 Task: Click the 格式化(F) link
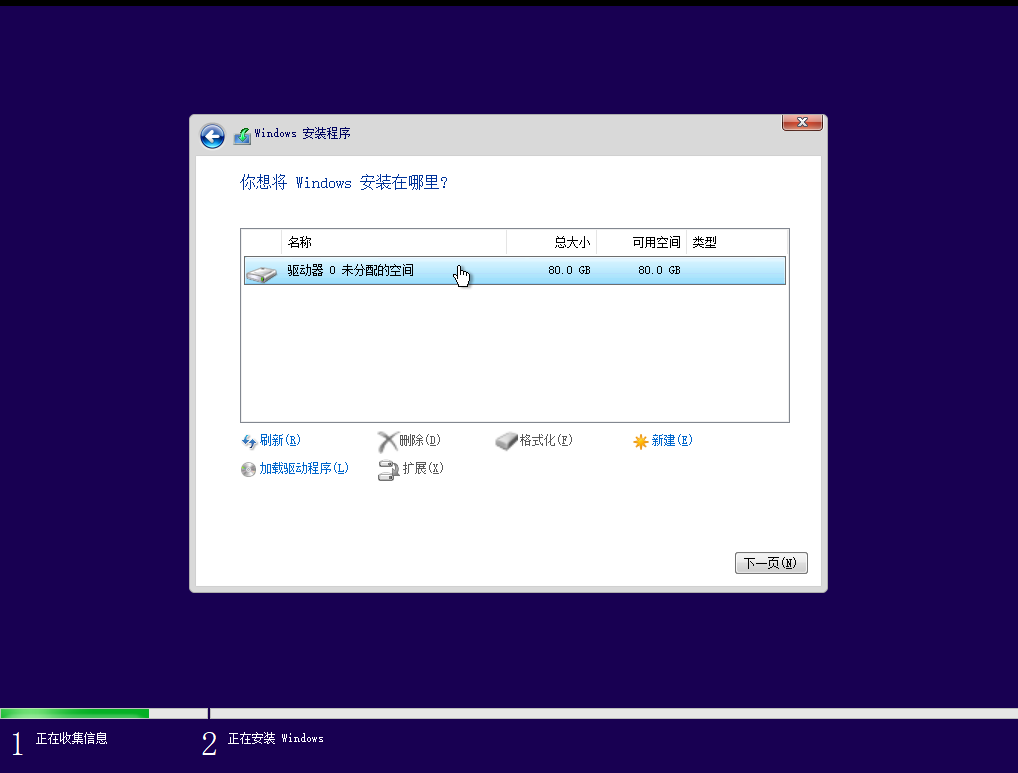[x=545, y=440]
